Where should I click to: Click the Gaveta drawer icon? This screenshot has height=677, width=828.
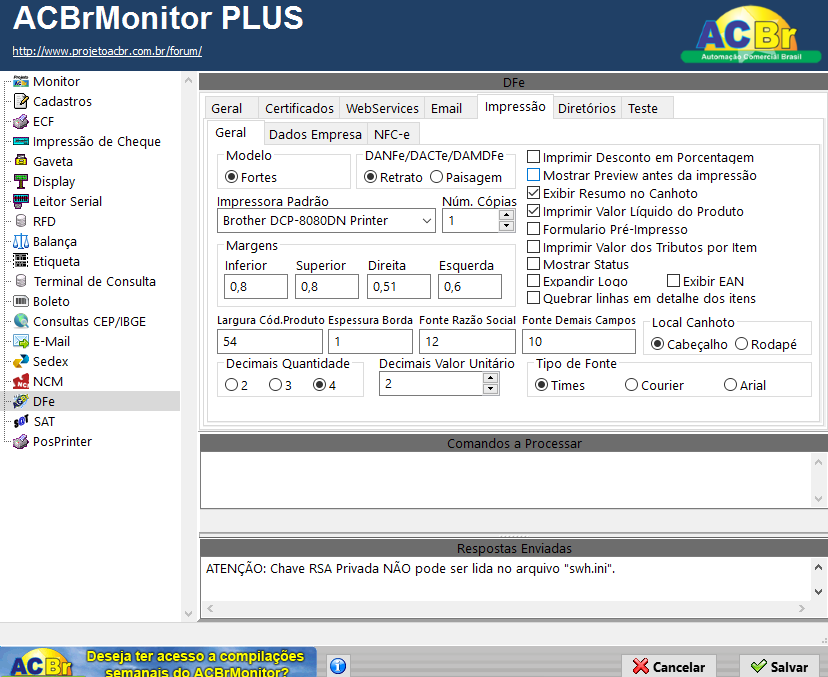tap(21, 161)
